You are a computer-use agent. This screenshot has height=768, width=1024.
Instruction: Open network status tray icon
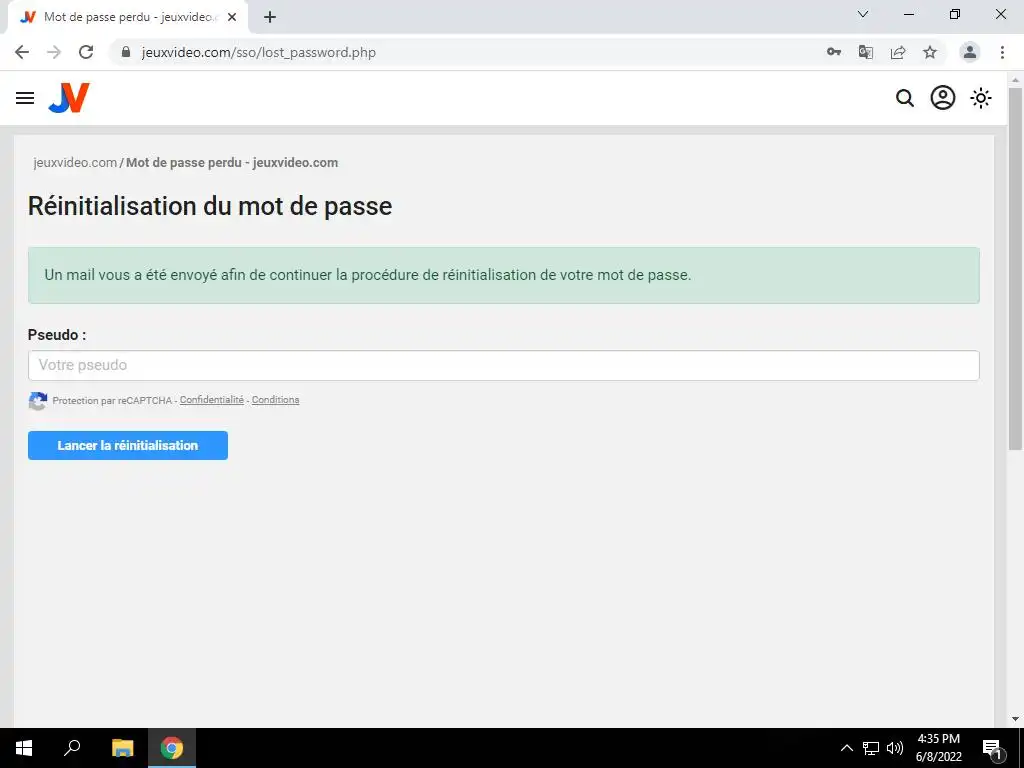tap(871, 748)
